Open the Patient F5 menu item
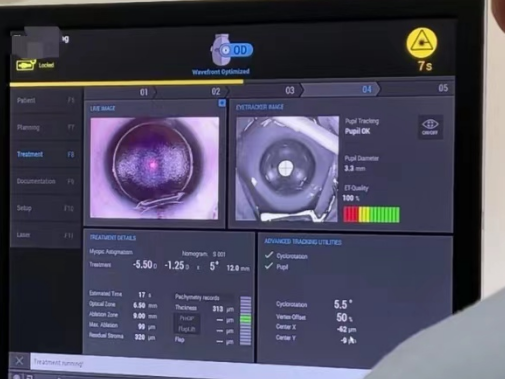The image size is (505, 379). tap(46, 100)
